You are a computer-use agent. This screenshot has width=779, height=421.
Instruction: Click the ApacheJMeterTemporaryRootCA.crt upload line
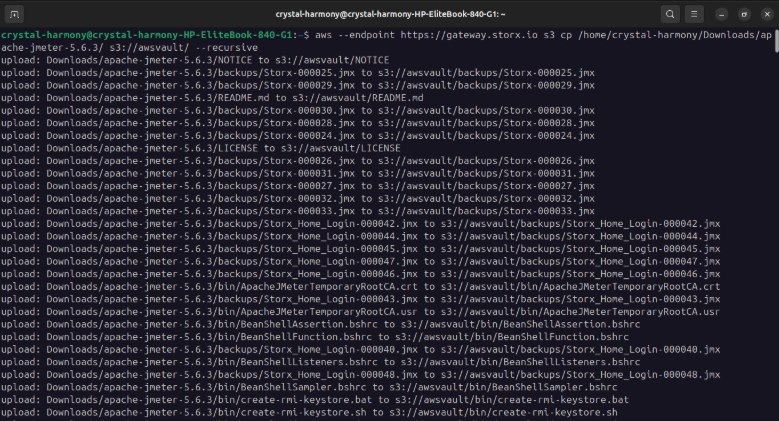361,287
